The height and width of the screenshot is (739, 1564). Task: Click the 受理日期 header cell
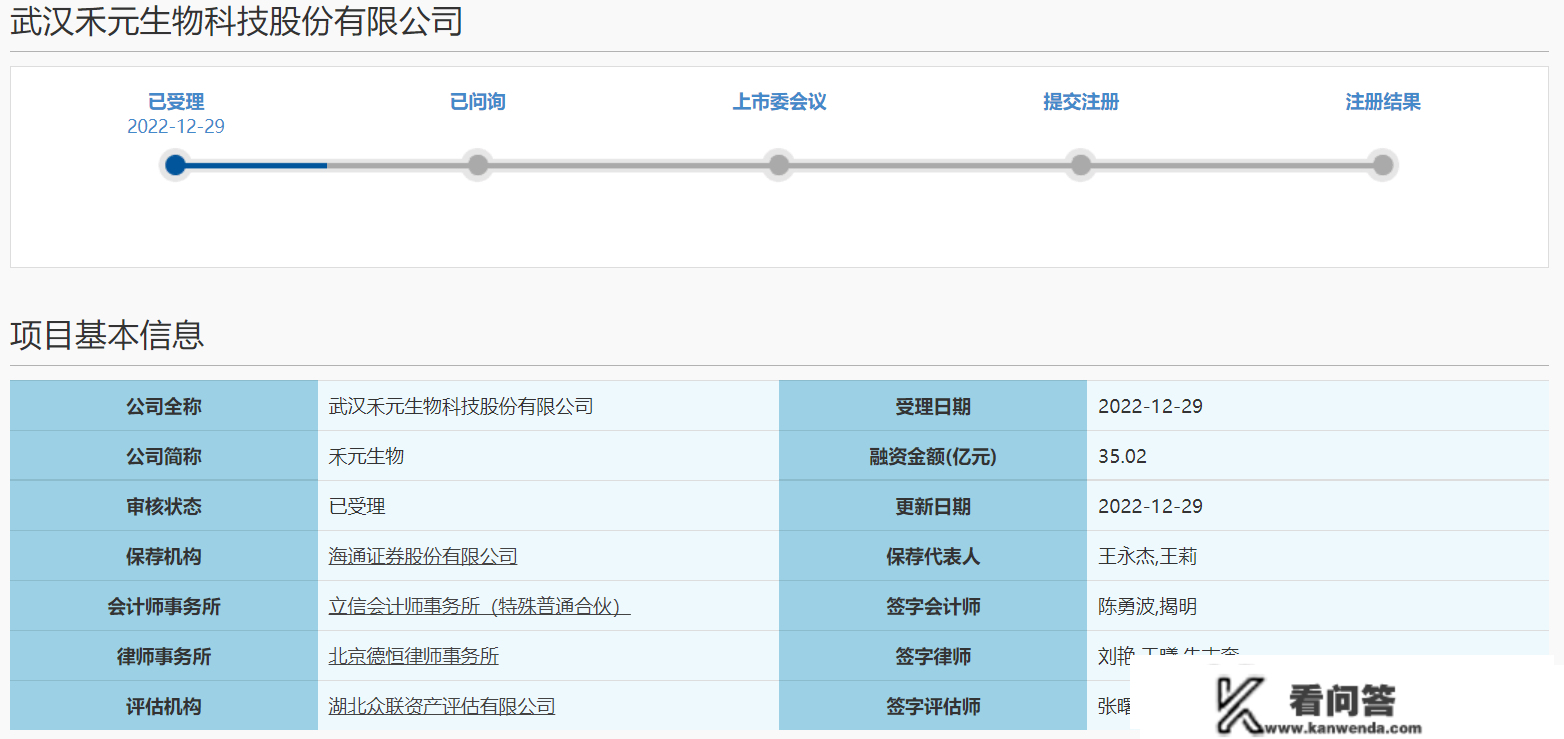pyautogui.click(x=933, y=406)
